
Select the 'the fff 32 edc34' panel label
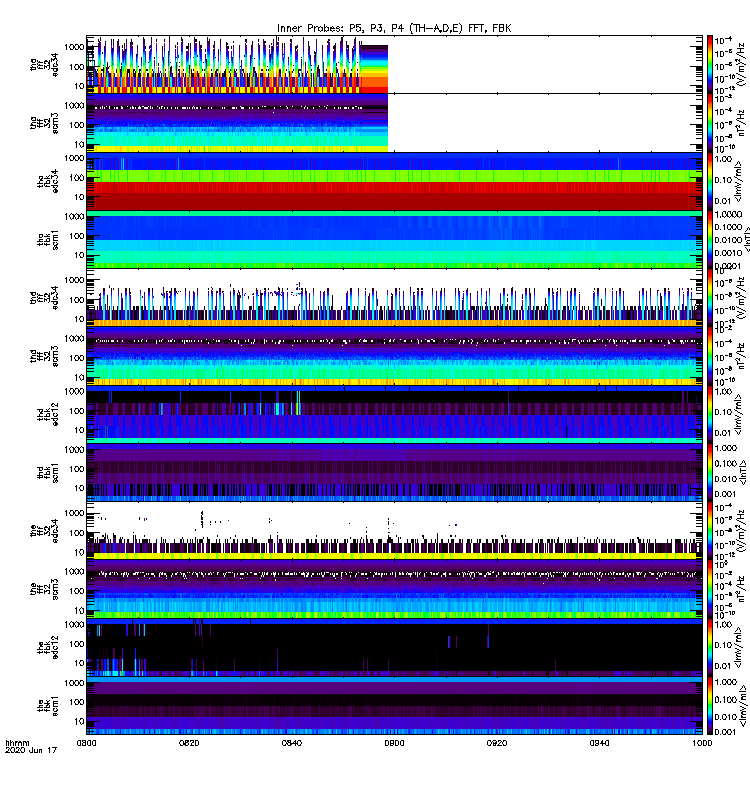tap(44, 531)
